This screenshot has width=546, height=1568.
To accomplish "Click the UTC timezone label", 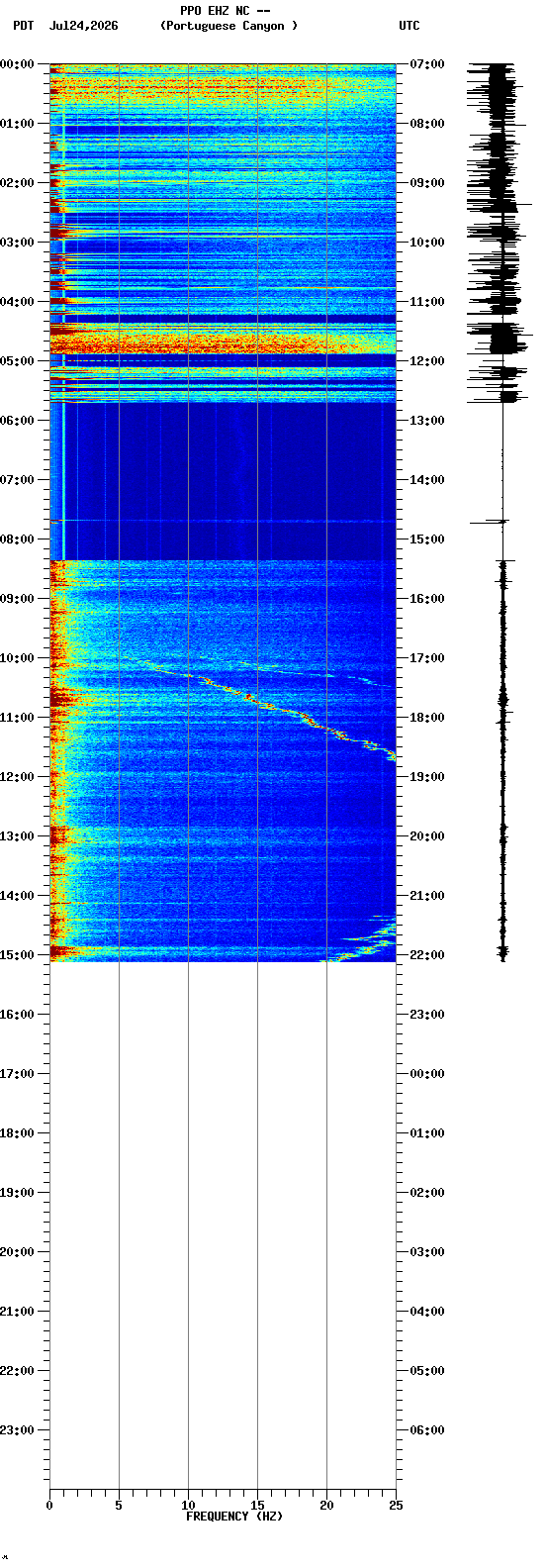I will tap(409, 26).
